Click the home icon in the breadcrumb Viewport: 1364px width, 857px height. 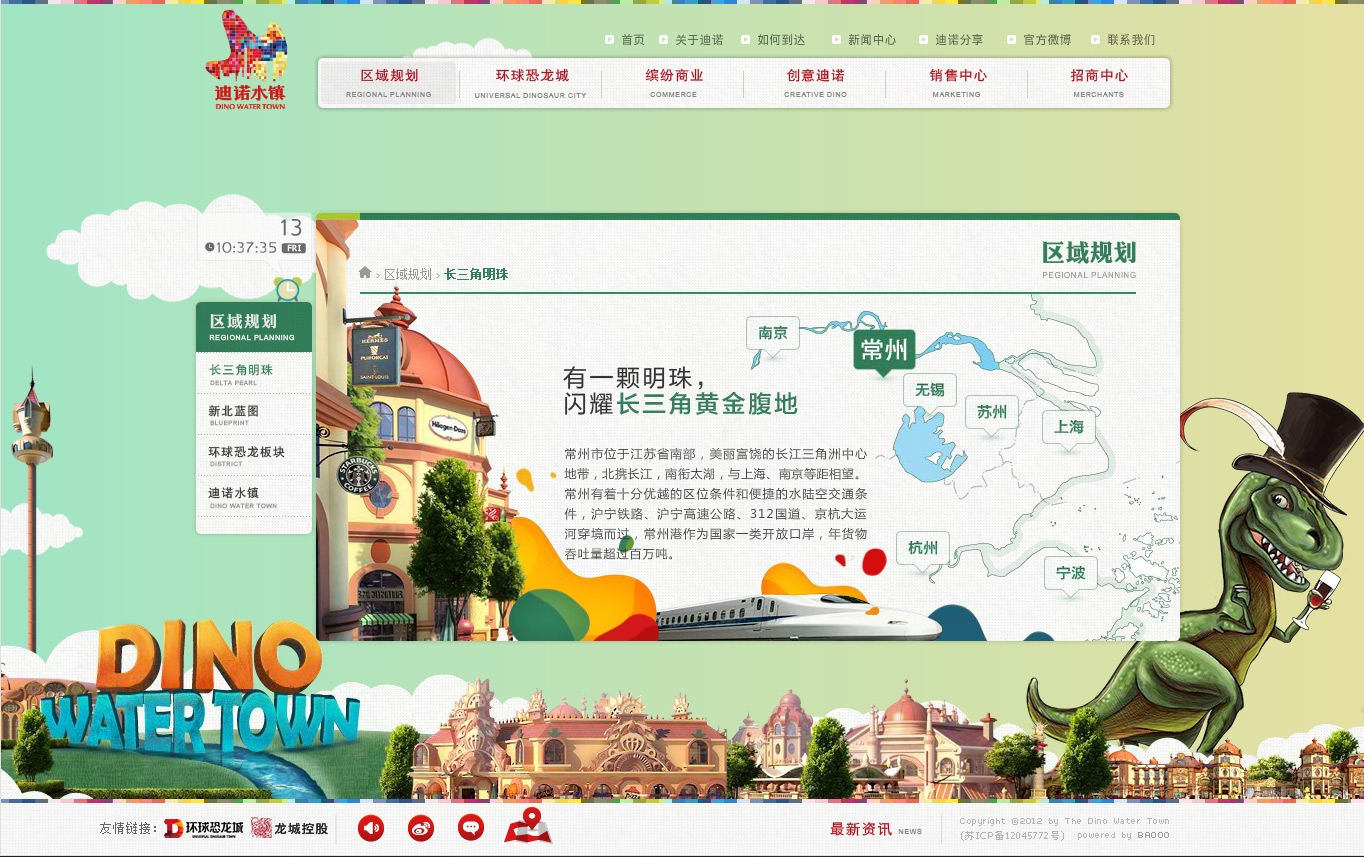[365, 273]
